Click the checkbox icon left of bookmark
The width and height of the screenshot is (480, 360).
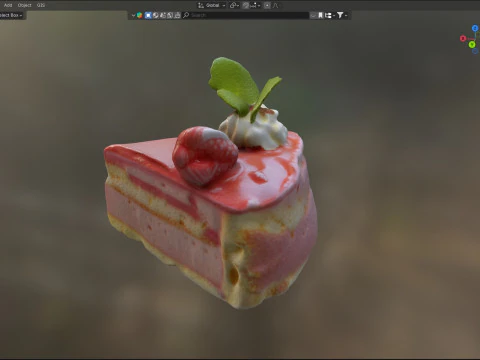(x=313, y=15)
